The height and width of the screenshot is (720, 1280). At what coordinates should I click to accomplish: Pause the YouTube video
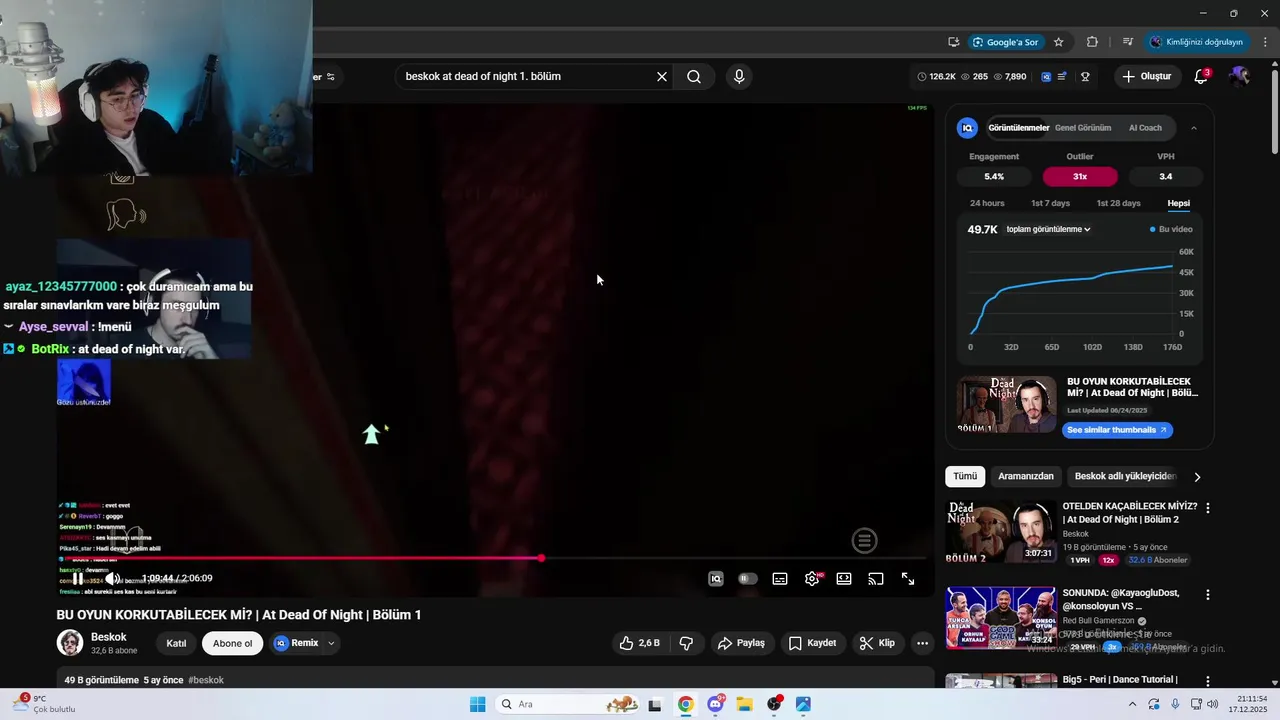(x=78, y=578)
